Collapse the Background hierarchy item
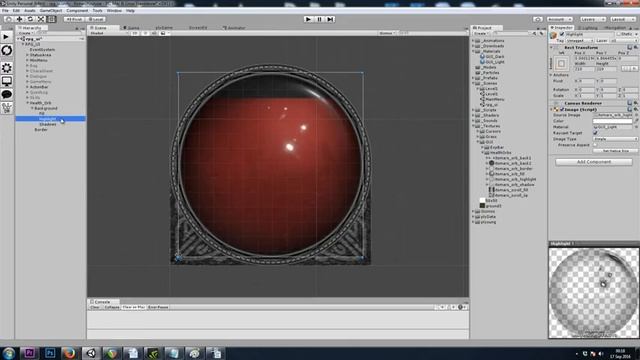 pyautogui.click(x=32, y=108)
